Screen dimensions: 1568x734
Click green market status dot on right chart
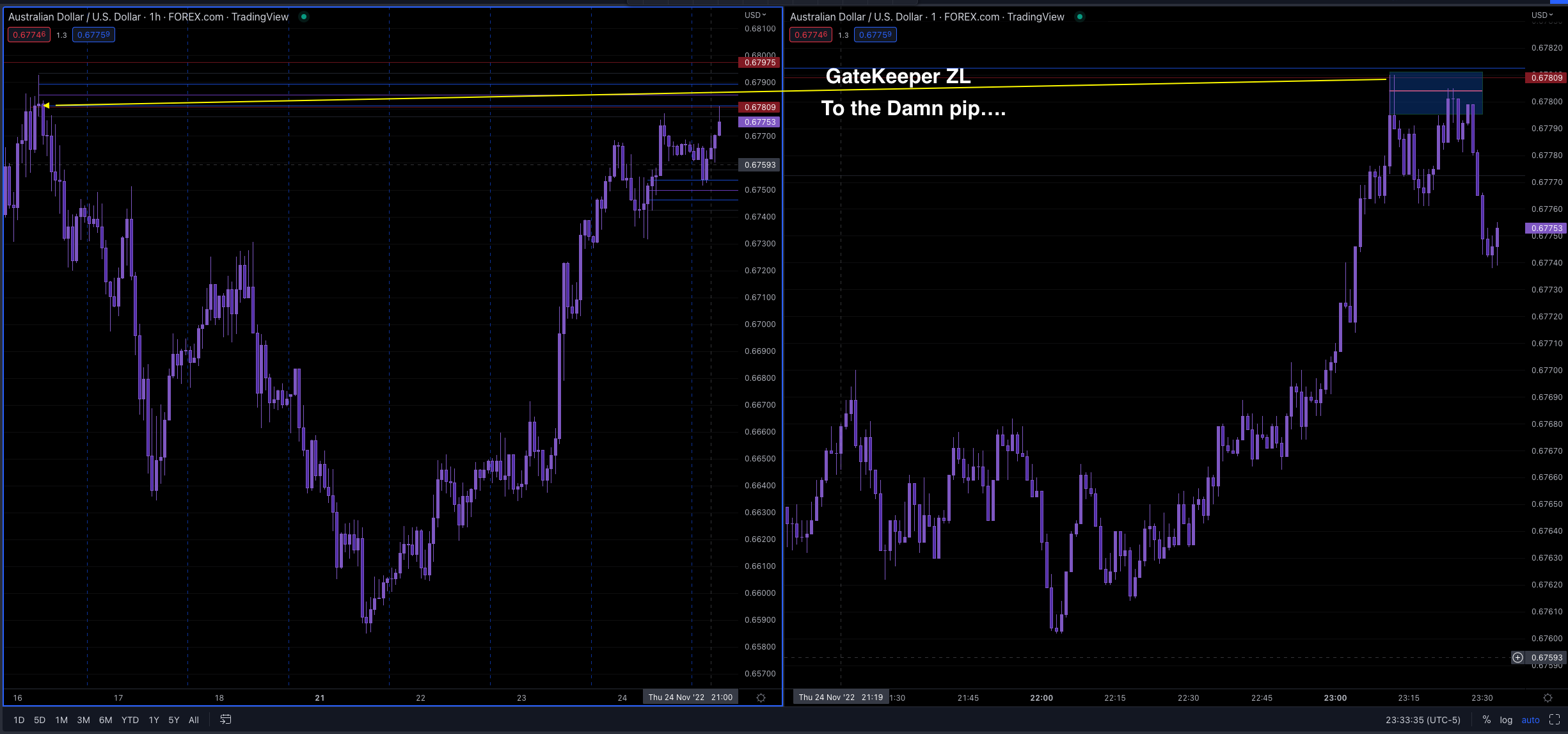pos(1080,17)
